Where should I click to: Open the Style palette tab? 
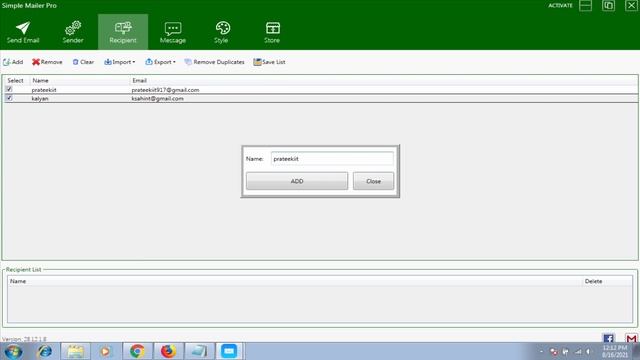(222, 32)
